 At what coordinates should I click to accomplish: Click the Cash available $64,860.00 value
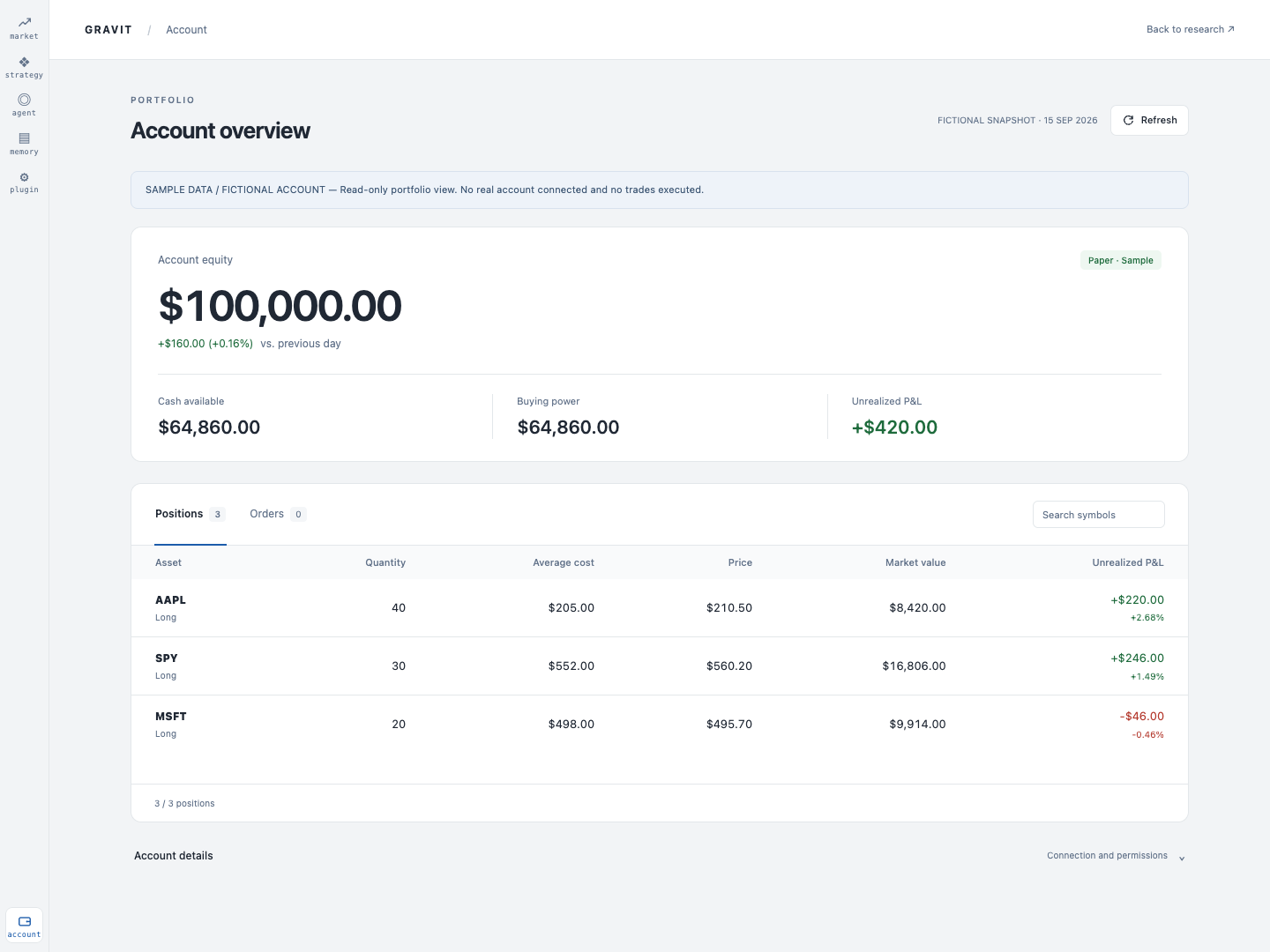pyautogui.click(x=209, y=428)
